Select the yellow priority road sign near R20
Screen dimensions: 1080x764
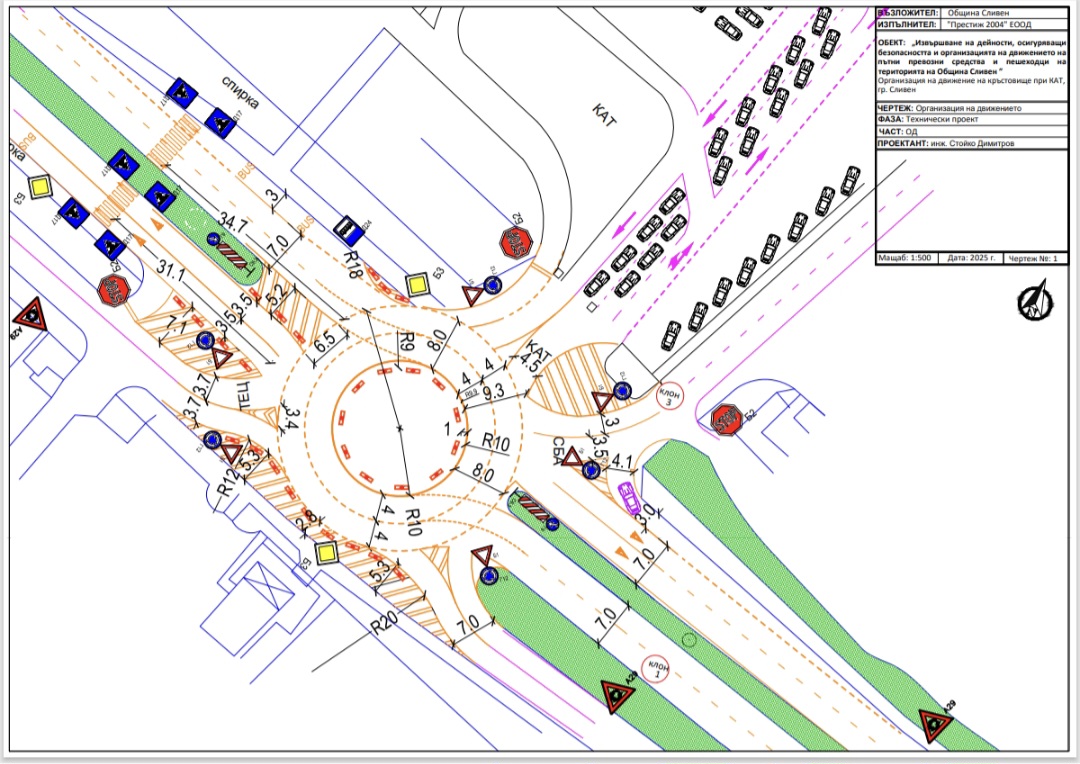click(325, 553)
